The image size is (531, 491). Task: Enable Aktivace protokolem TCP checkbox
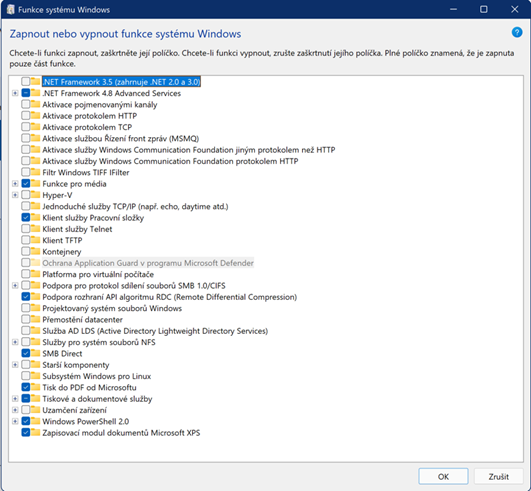click(25, 127)
